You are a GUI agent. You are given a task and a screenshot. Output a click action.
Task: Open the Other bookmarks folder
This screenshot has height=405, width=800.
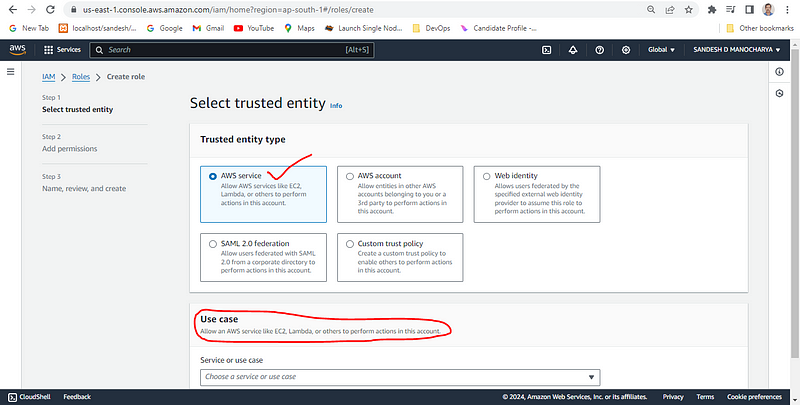point(760,29)
